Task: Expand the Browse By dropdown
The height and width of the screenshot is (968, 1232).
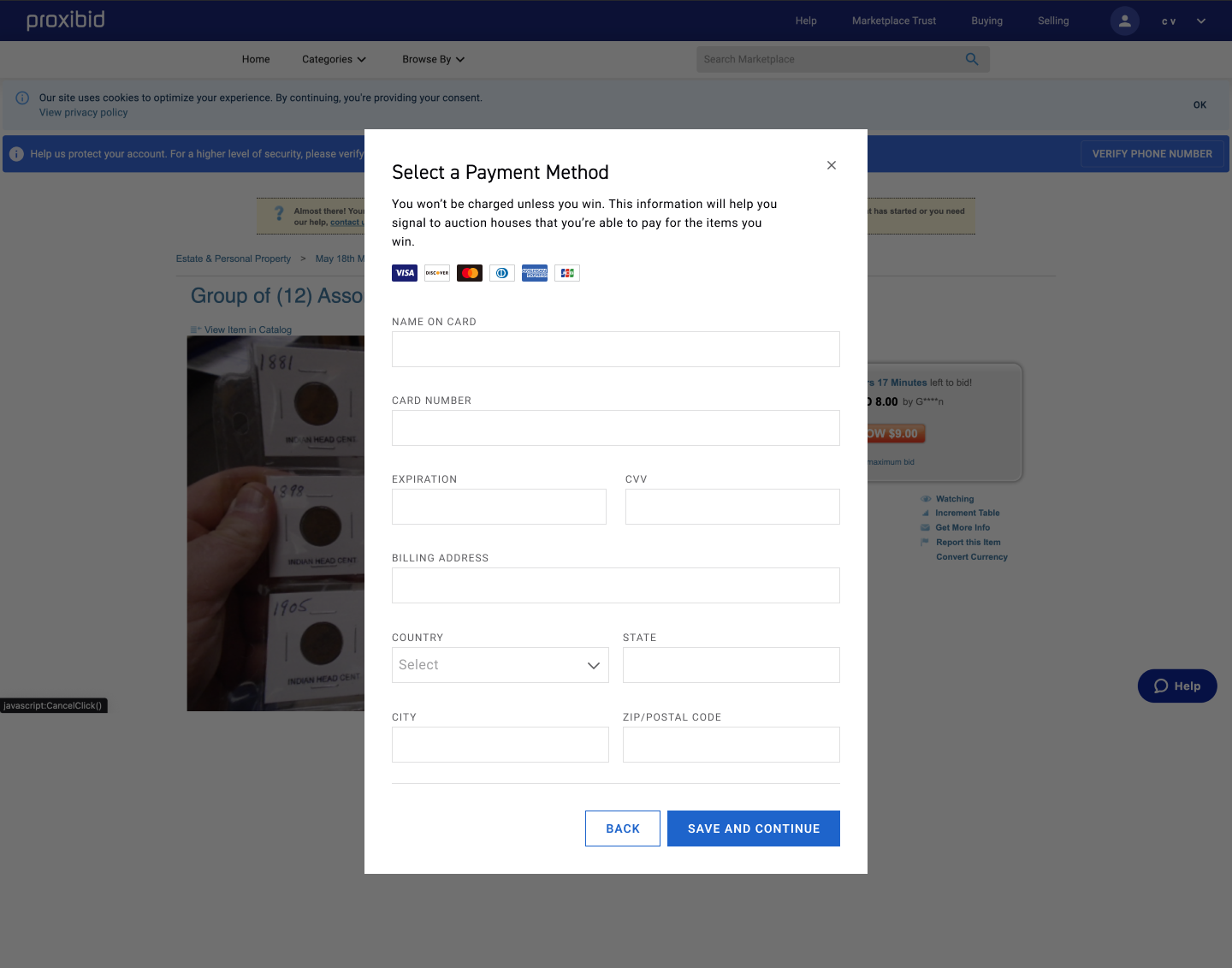Action: (433, 59)
